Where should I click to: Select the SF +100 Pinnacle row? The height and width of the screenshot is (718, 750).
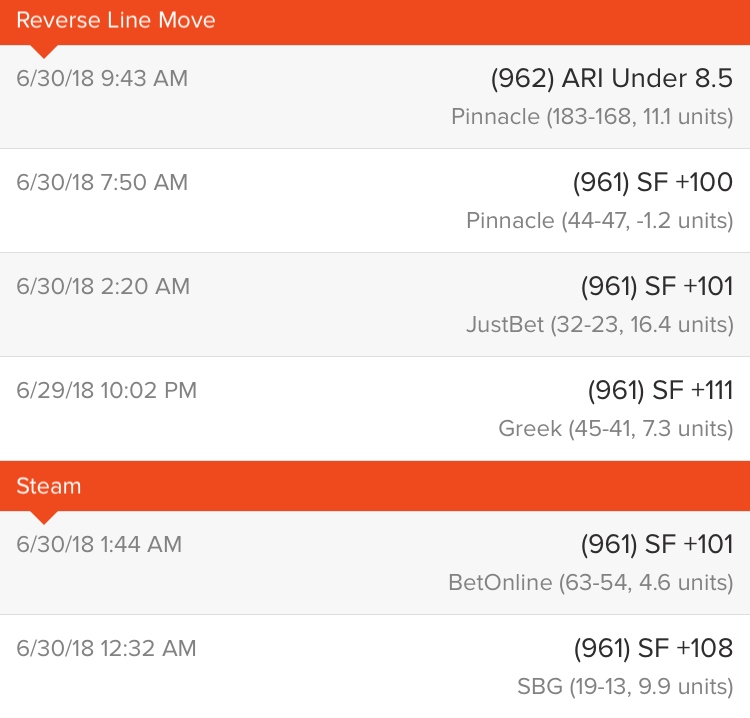[375, 201]
